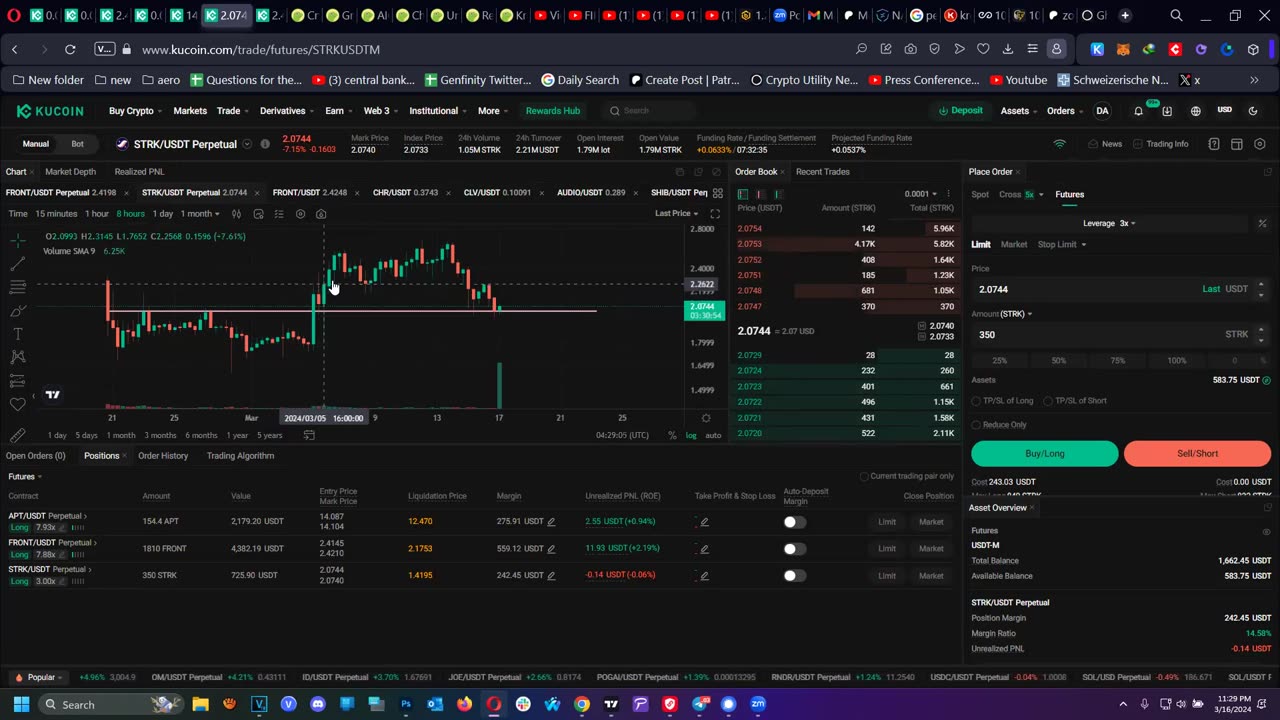
Task: Set amount to 100% of balance
Action: pos(1177,361)
